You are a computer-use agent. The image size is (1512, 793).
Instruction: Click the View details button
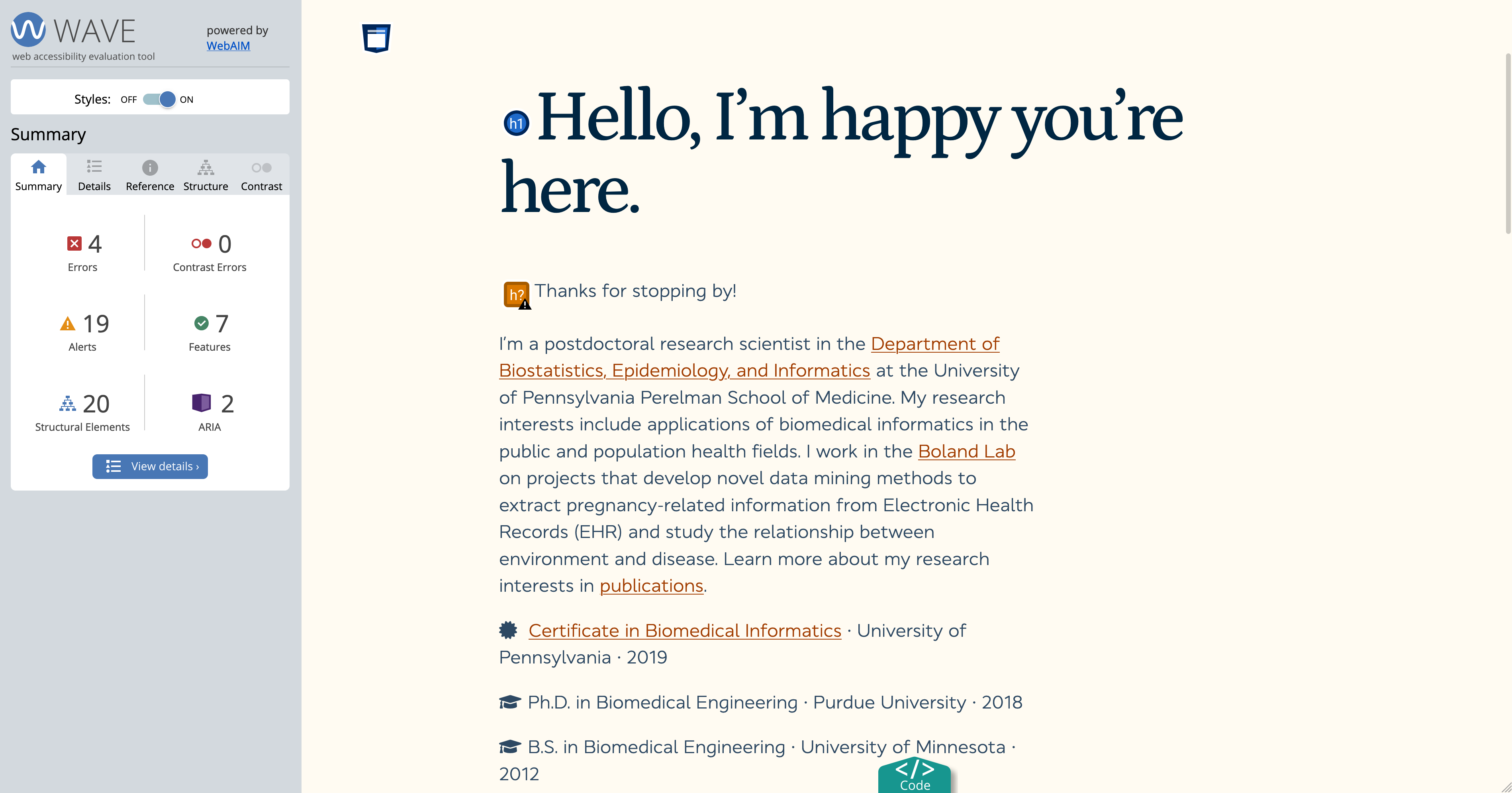150,466
